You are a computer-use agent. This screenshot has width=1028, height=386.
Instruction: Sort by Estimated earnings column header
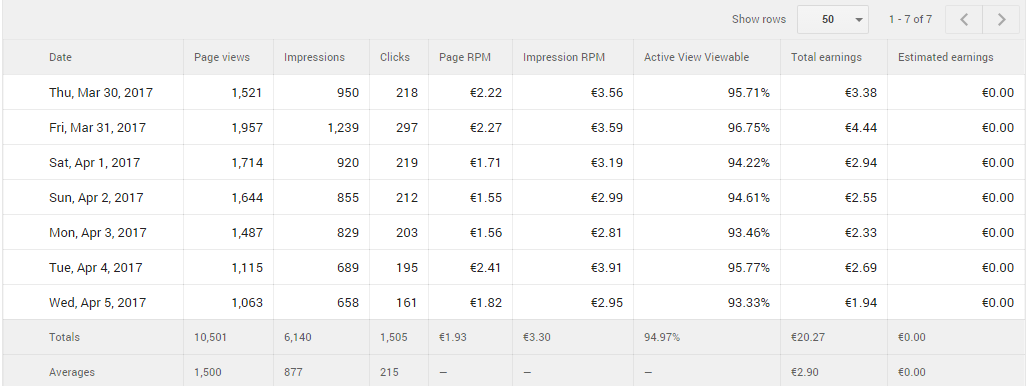click(x=945, y=57)
